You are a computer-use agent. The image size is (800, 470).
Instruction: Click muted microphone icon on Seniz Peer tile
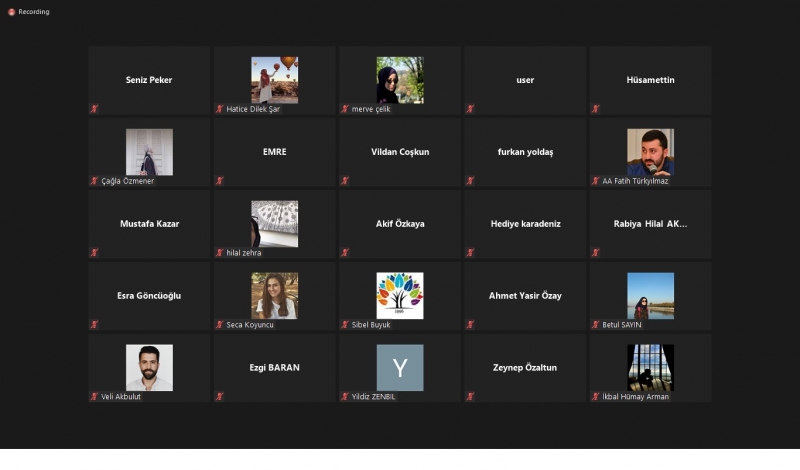click(x=94, y=109)
